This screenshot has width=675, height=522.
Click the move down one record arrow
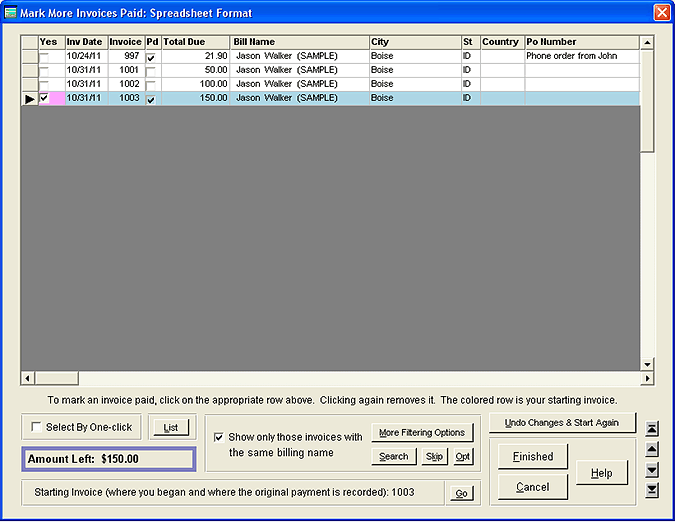653,470
